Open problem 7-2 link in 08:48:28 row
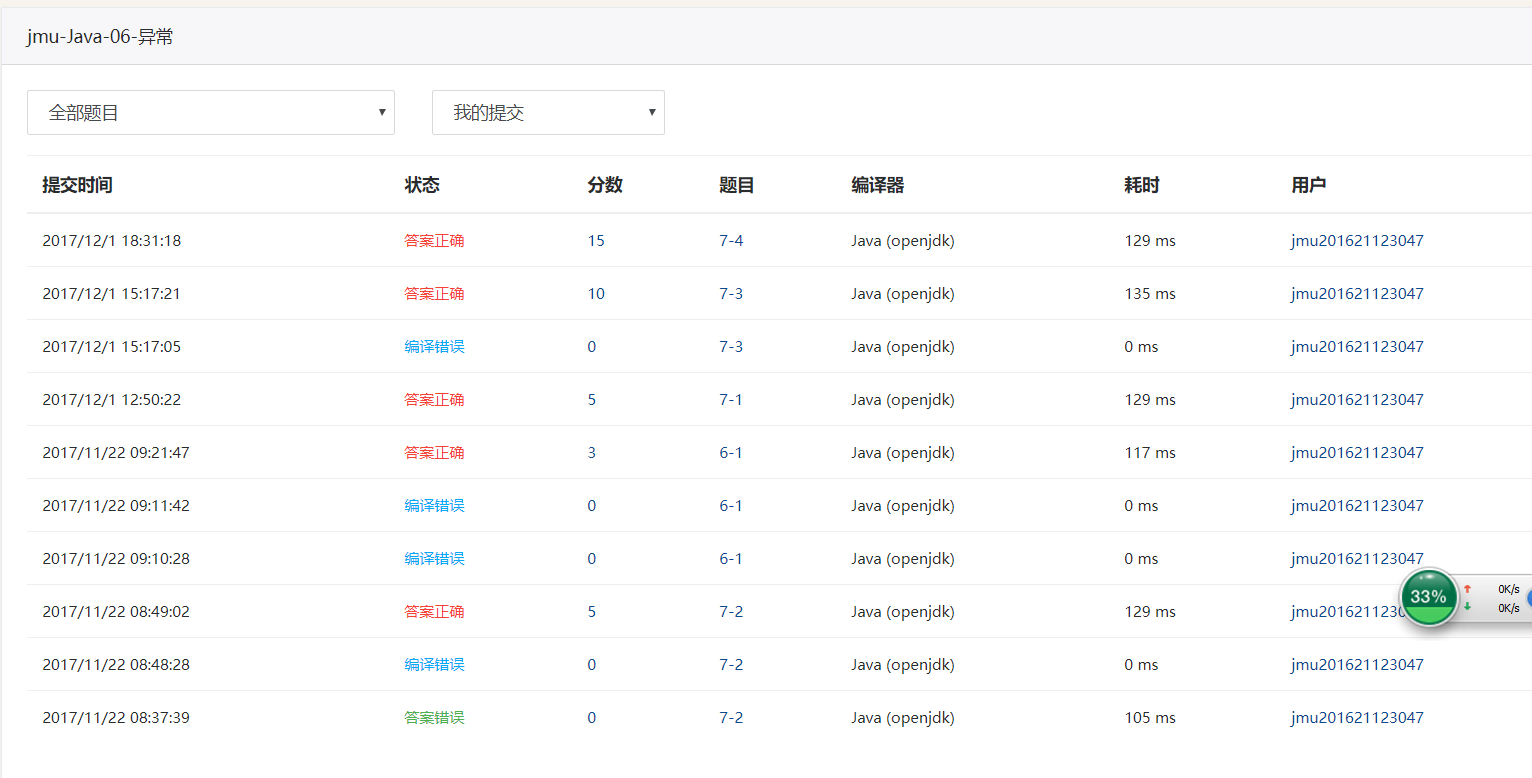The height and width of the screenshot is (778, 1532). coord(731,665)
